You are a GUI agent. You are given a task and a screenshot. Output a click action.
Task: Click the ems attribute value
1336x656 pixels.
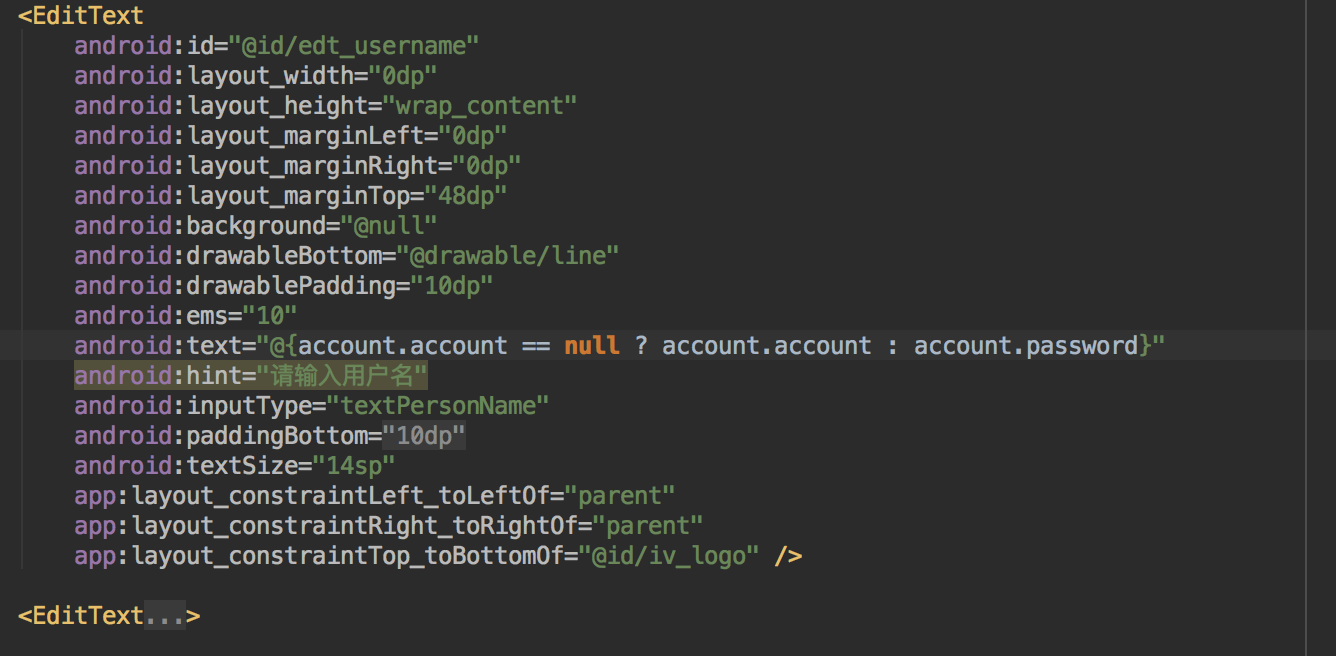(x=271, y=316)
